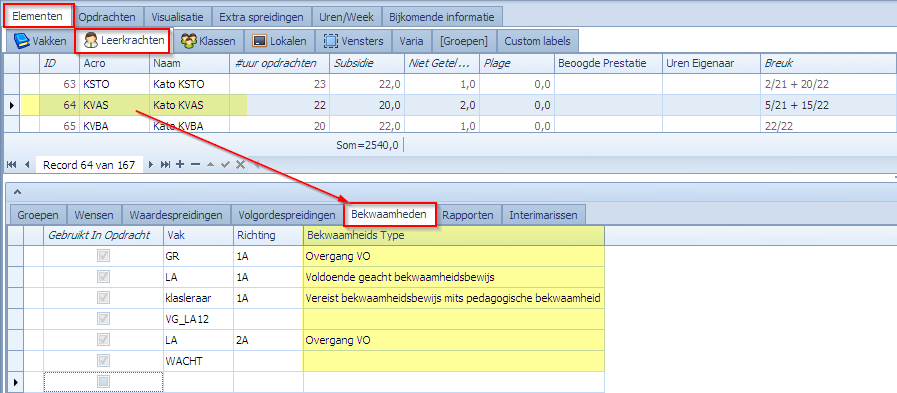The image size is (897, 393).
Task: Go to previous record arrow
Action: click(26, 165)
